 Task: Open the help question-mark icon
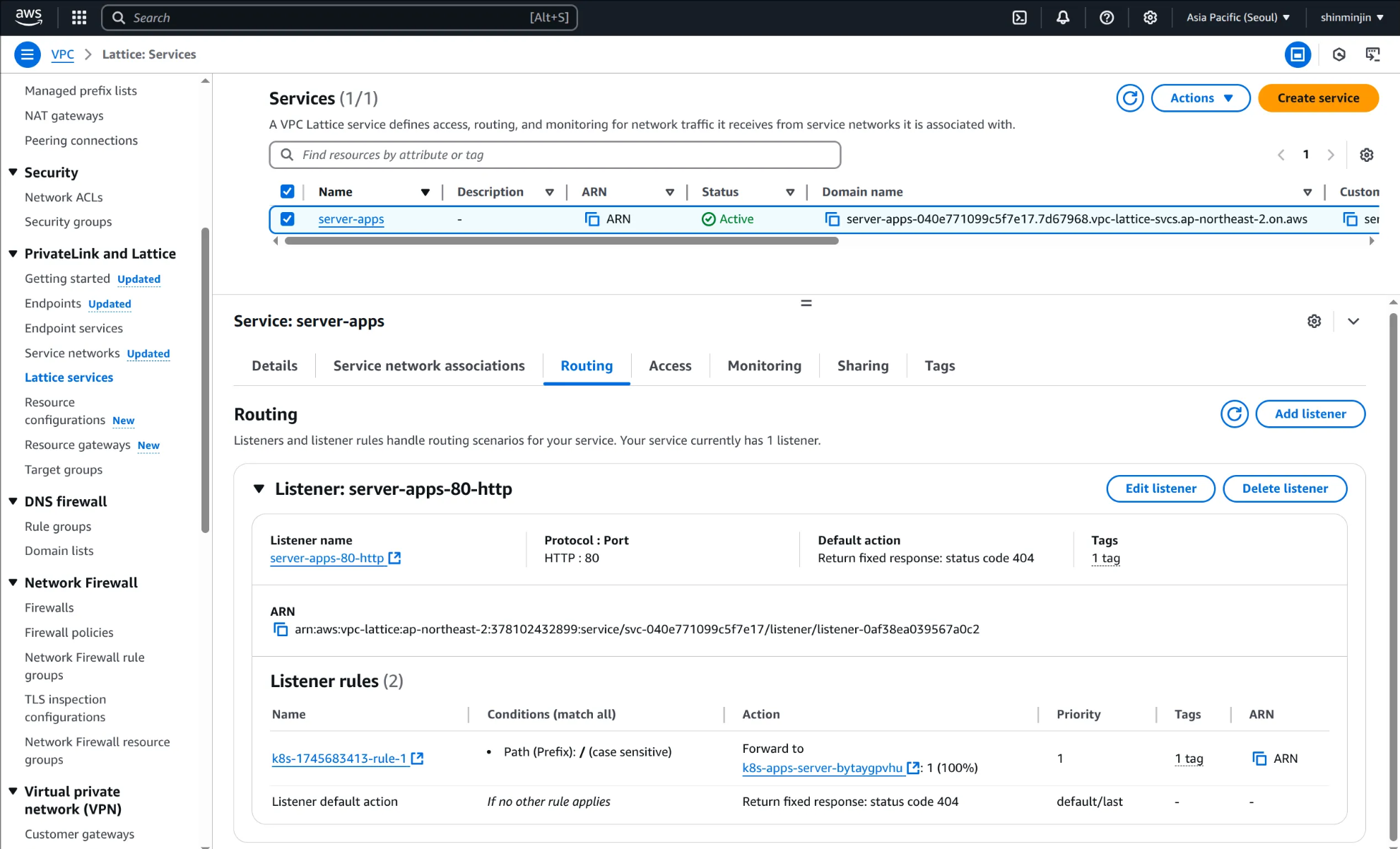click(1107, 18)
